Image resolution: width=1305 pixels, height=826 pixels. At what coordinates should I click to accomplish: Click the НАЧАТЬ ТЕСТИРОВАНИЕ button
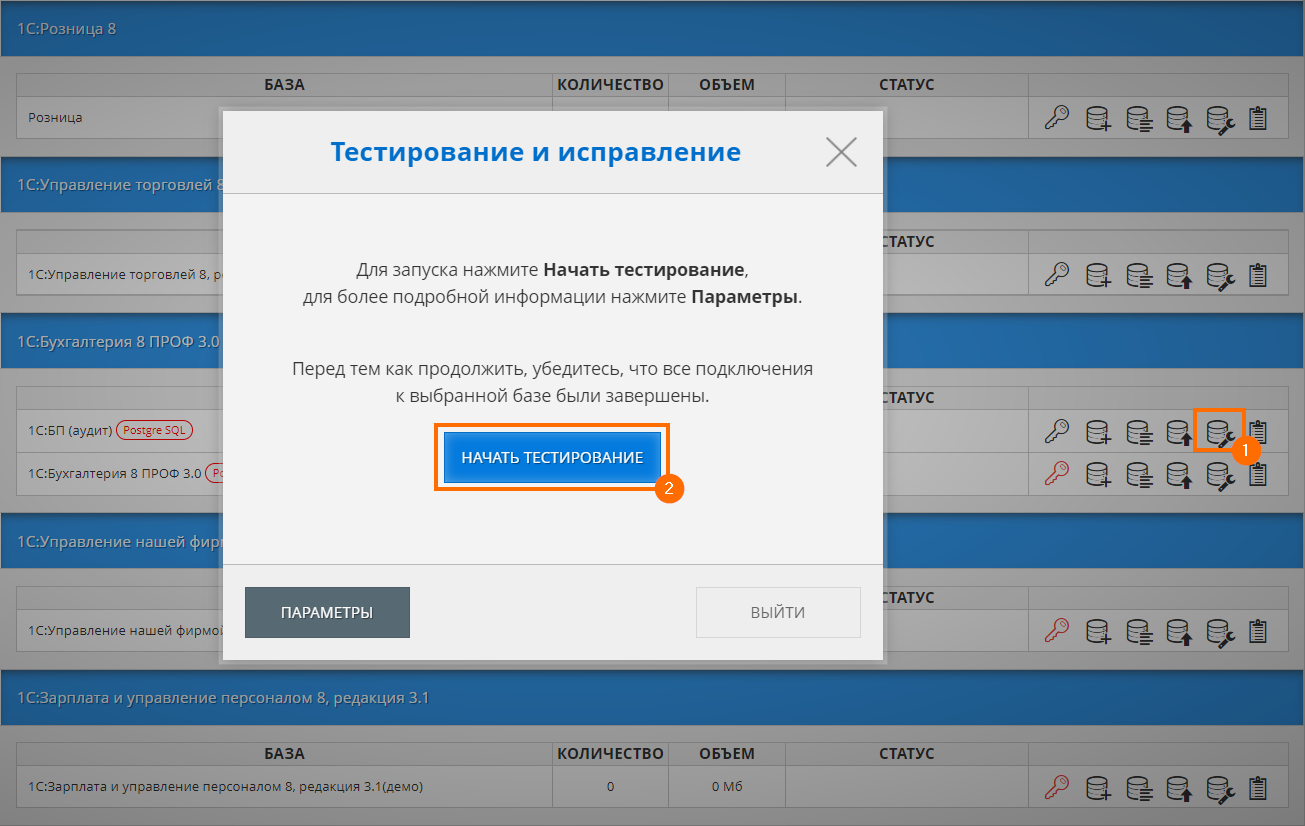pos(552,457)
